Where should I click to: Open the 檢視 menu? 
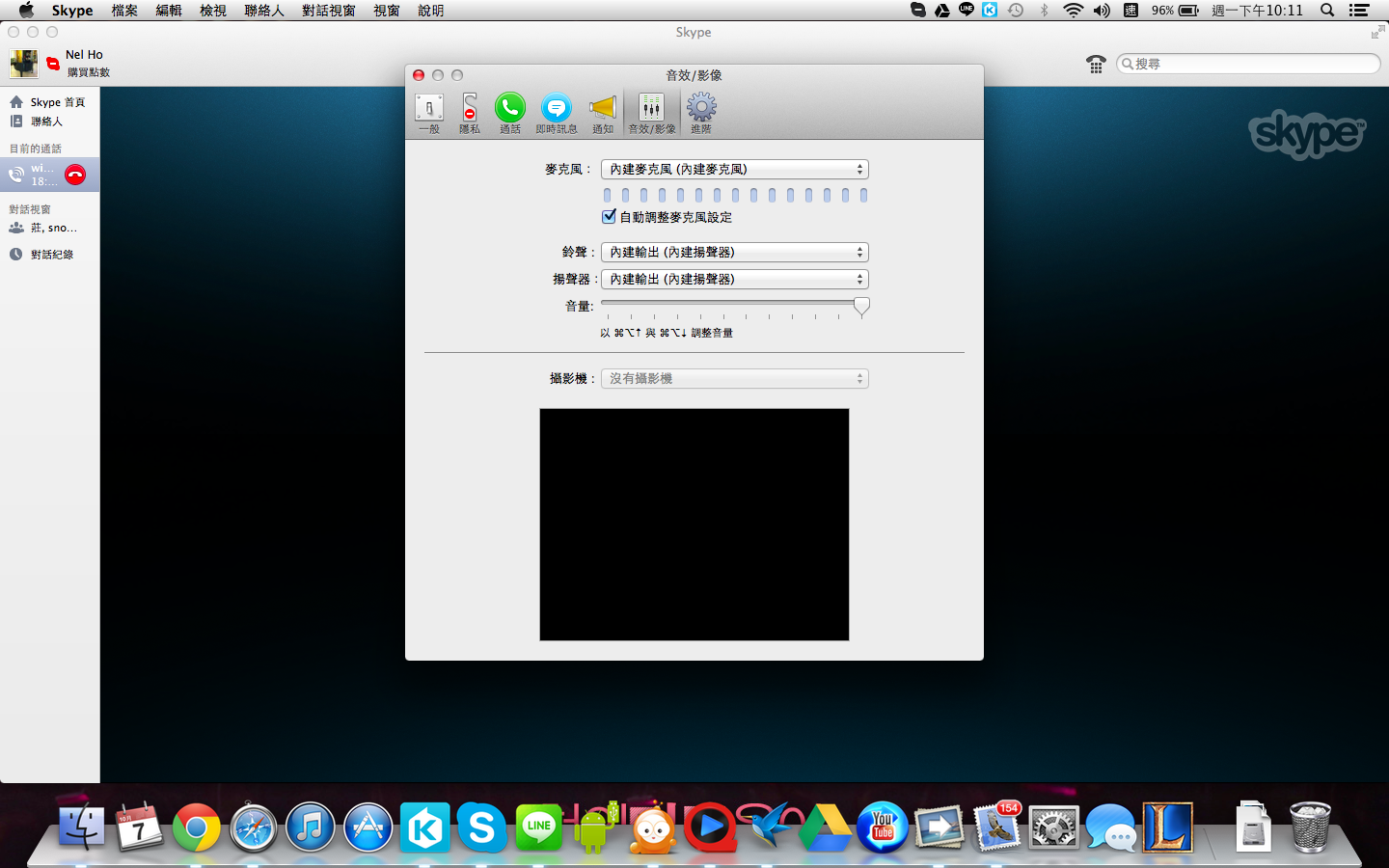pyautogui.click(x=213, y=11)
